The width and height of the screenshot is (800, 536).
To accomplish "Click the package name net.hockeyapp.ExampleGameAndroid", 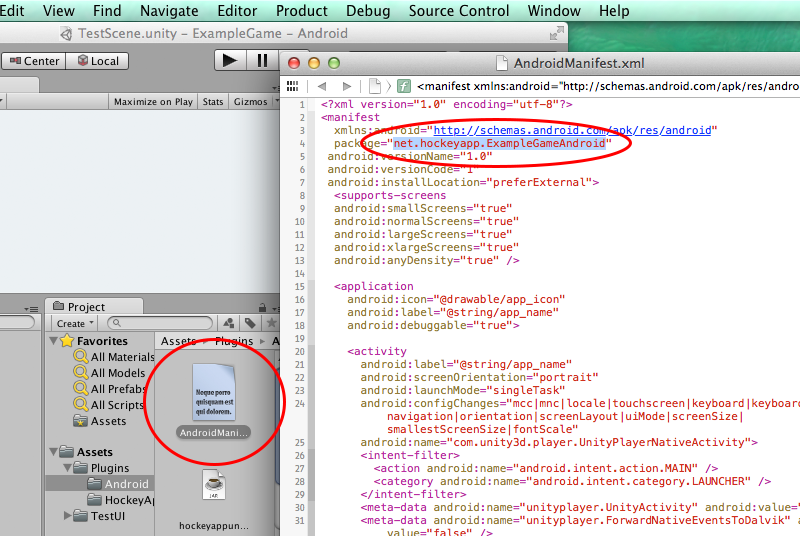I will [x=499, y=143].
